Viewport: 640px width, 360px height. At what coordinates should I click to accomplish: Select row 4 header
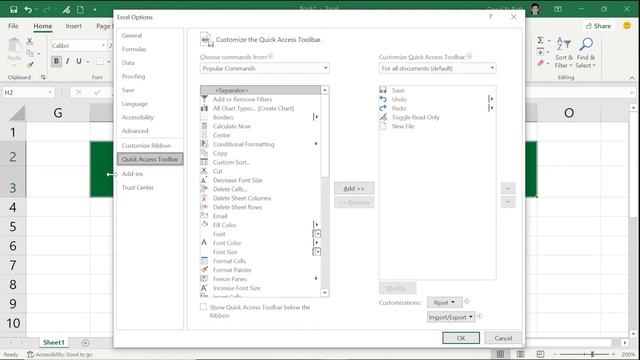point(13,207)
